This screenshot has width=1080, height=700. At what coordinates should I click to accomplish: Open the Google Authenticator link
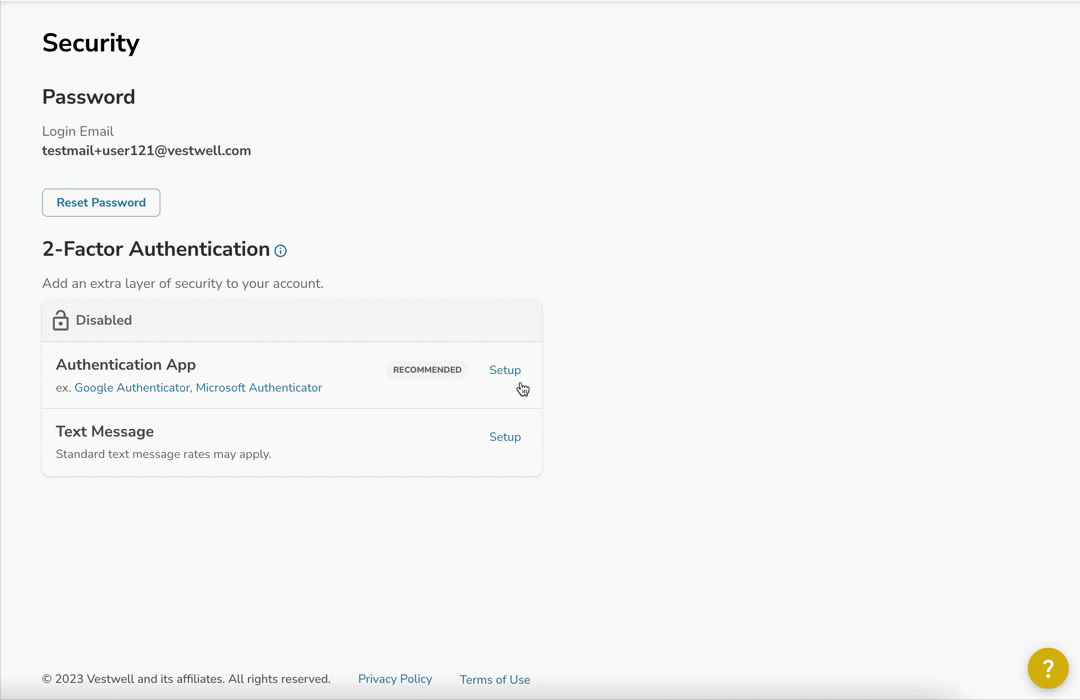(132, 388)
